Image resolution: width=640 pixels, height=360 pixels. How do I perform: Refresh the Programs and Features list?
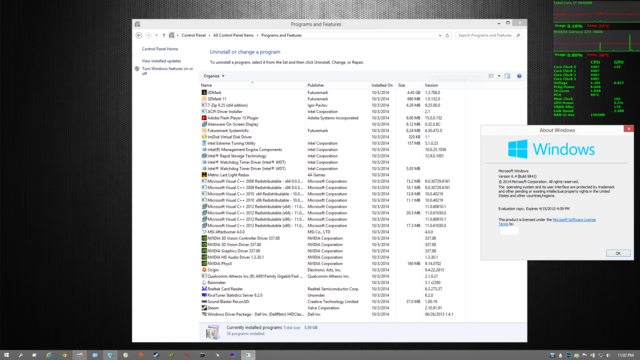(447, 36)
